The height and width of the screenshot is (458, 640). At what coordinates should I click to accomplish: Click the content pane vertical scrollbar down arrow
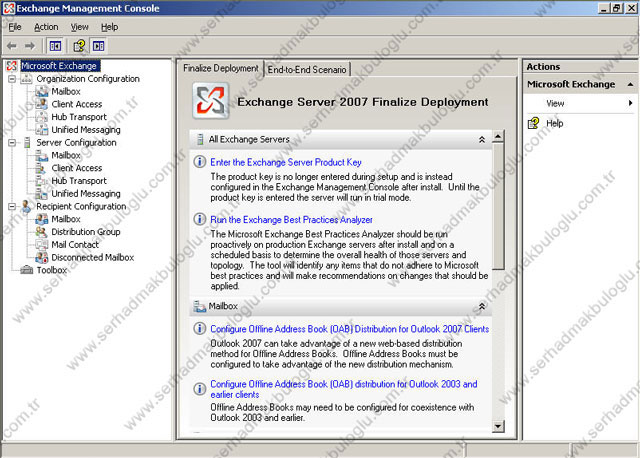[499, 427]
